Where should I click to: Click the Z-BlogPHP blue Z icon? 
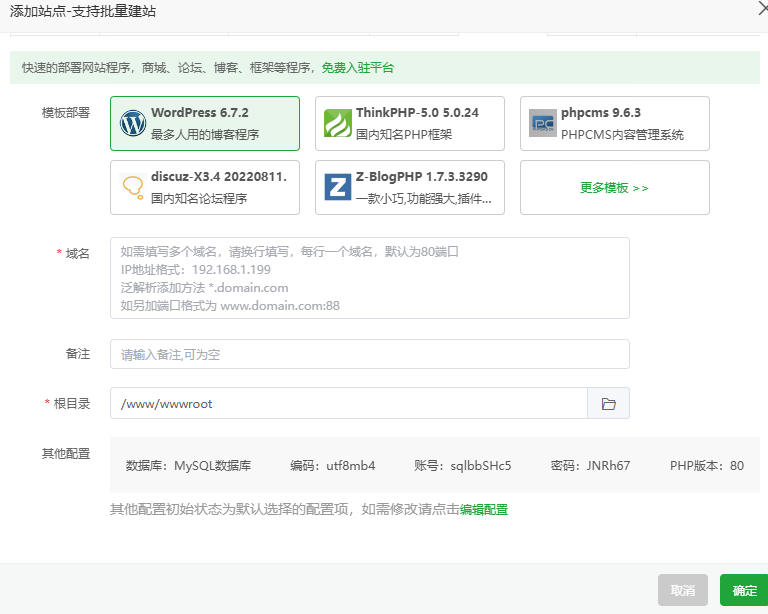(x=338, y=187)
